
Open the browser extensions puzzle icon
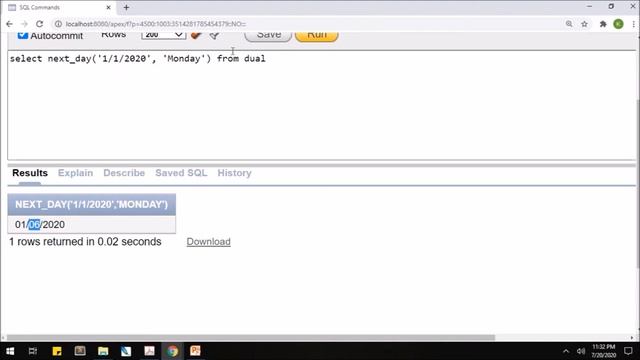tap(603, 24)
